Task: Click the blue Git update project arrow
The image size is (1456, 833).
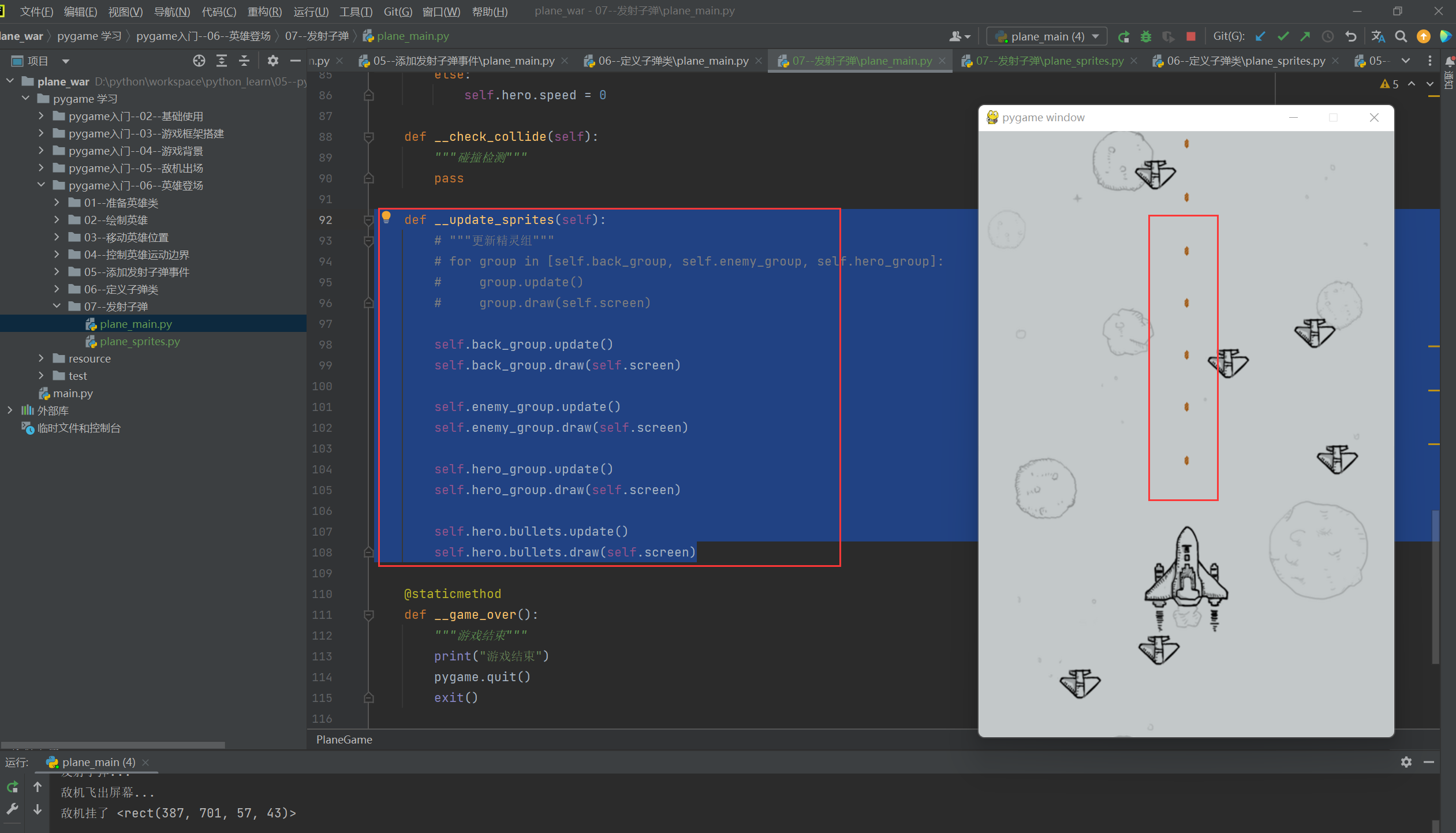Action: [1260, 36]
